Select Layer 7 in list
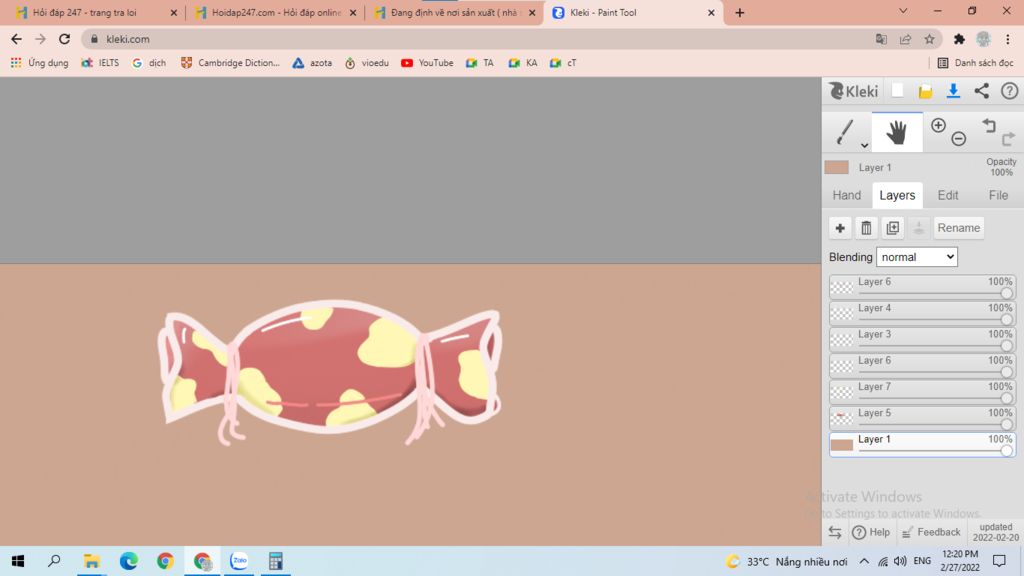The image size is (1024, 576). 922,392
